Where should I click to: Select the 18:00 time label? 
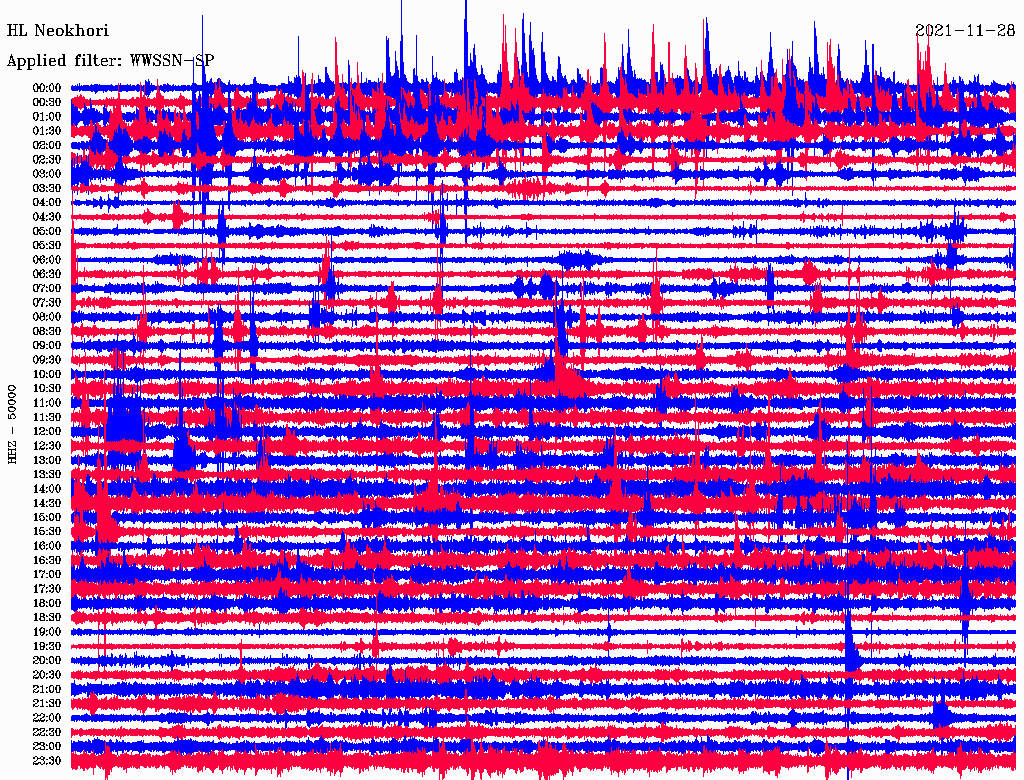tap(47, 604)
